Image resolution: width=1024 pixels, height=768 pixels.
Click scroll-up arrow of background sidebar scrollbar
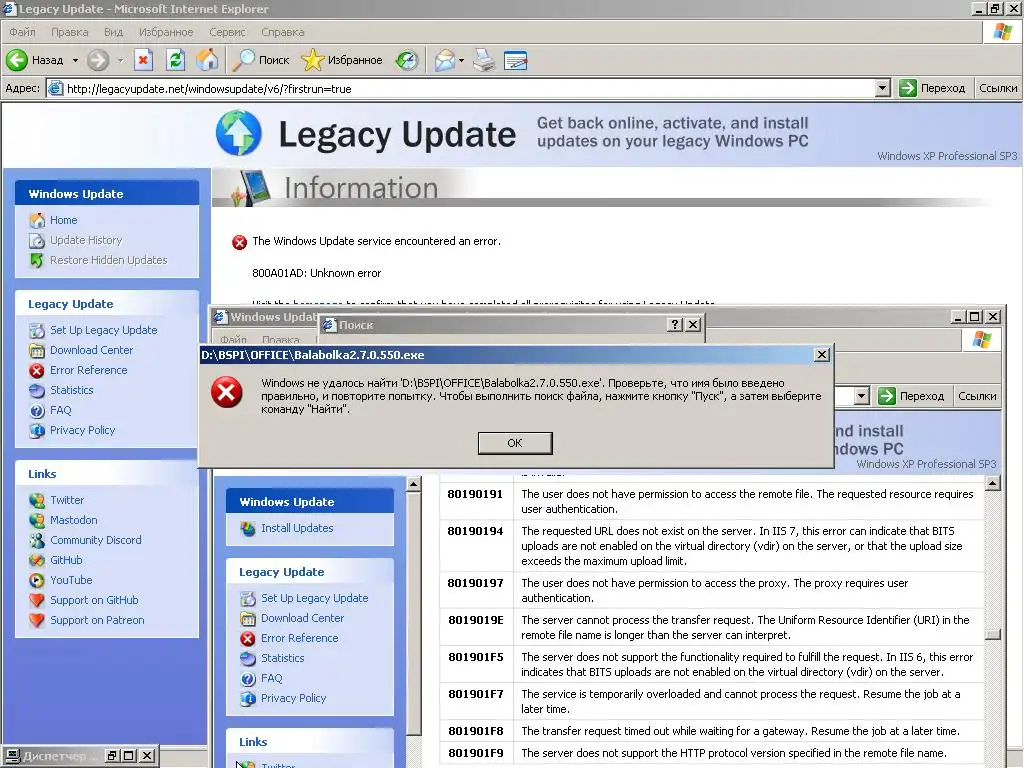(x=413, y=485)
